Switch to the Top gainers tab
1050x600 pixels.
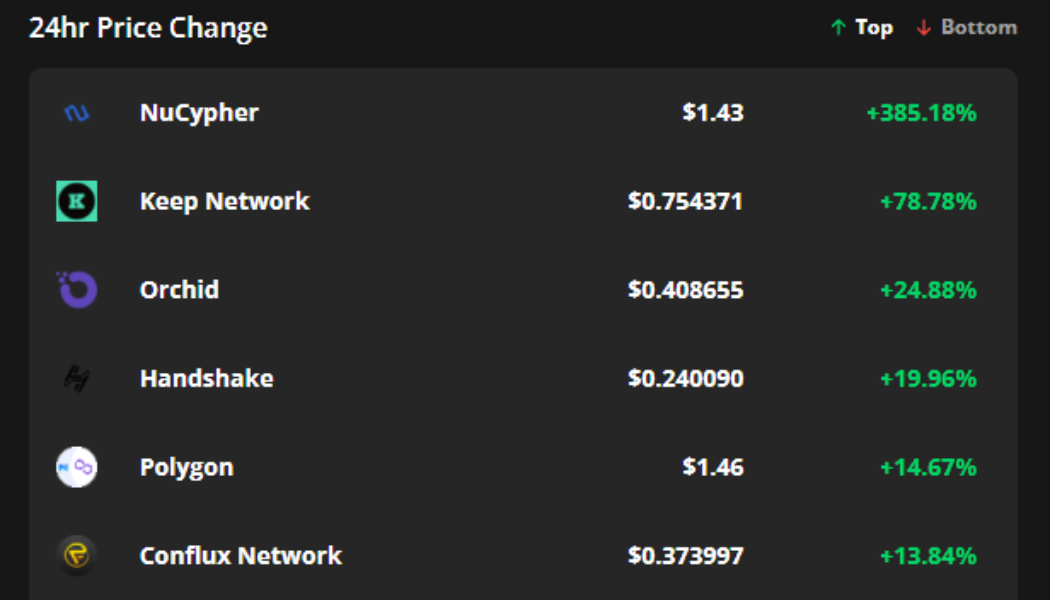click(873, 28)
